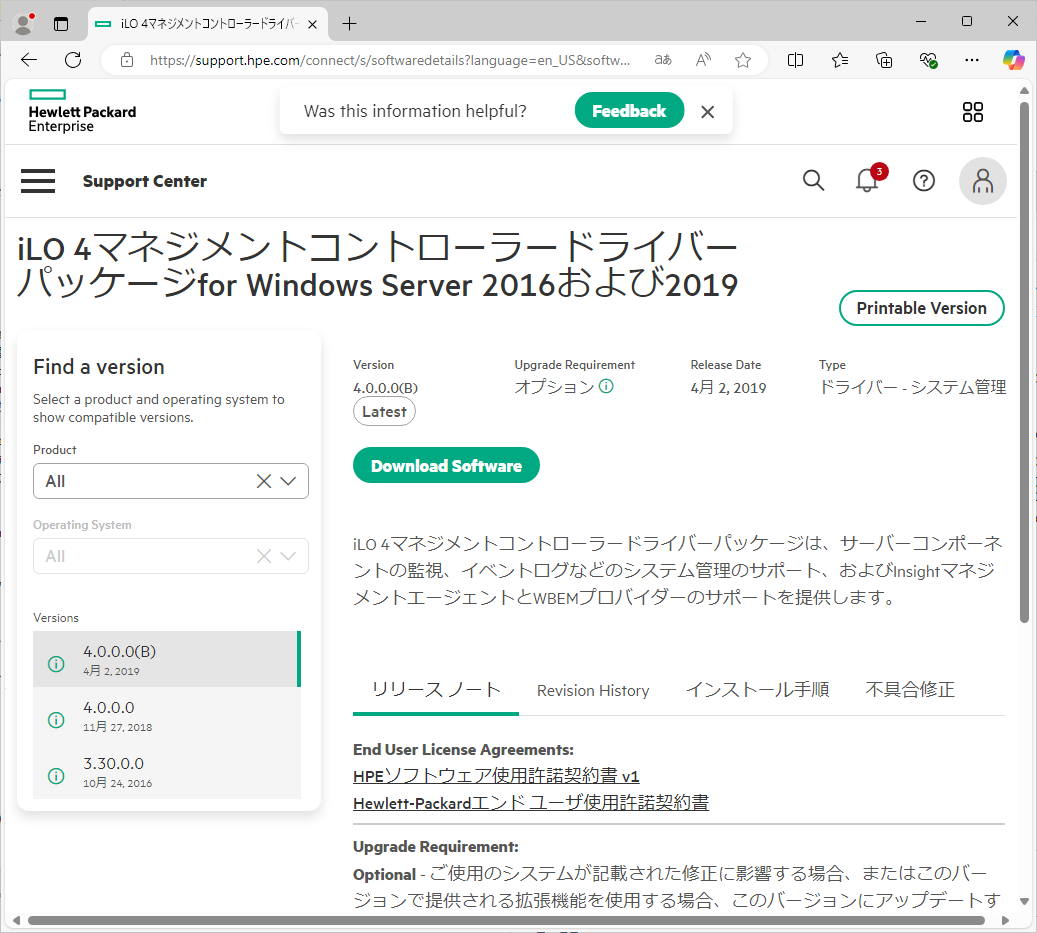Dismiss the feedback prompt banner
Viewport: 1037px width, 933px height.
coord(708,112)
